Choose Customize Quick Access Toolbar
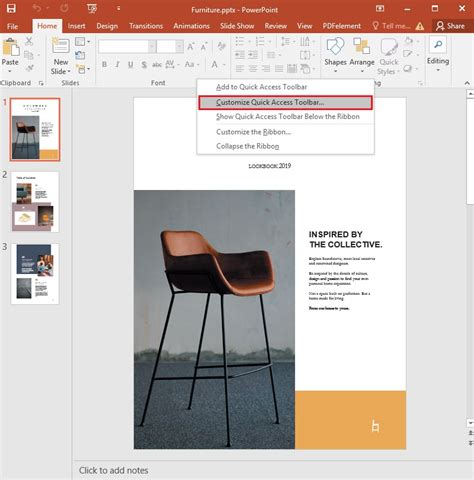This screenshot has height=480, width=474. pos(285,103)
